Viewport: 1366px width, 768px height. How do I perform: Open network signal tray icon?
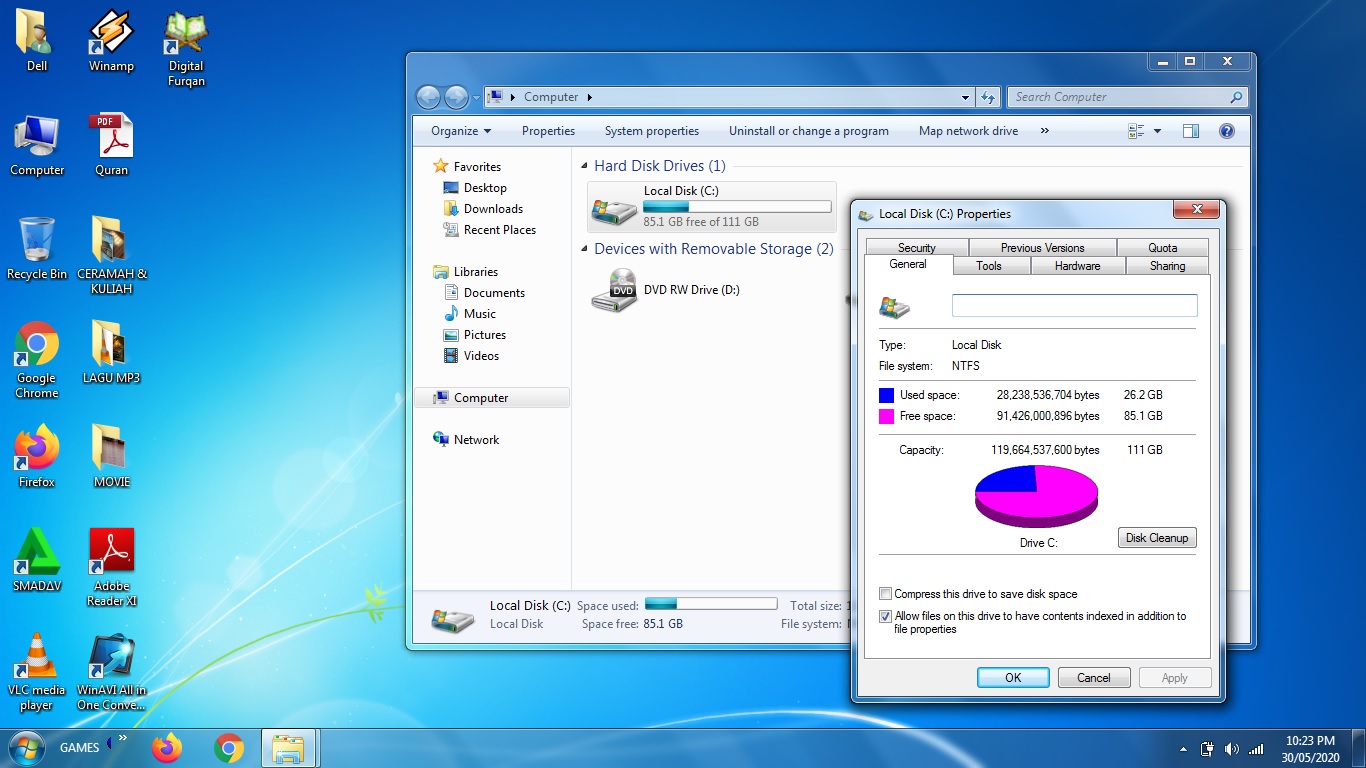point(1256,749)
